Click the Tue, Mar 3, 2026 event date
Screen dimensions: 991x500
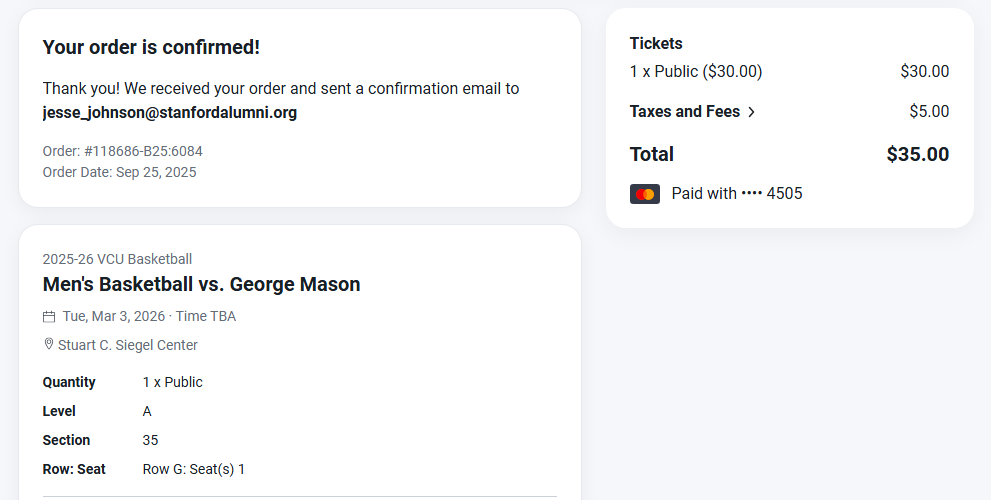click(x=114, y=317)
